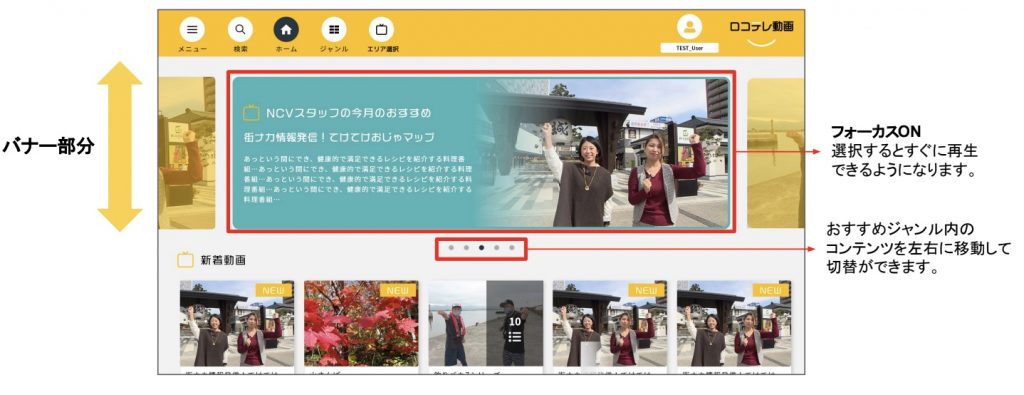1024x395 pixels.
Task: Go to ホーム home icon
Action: pyautogui.click(x=286, y=29)
